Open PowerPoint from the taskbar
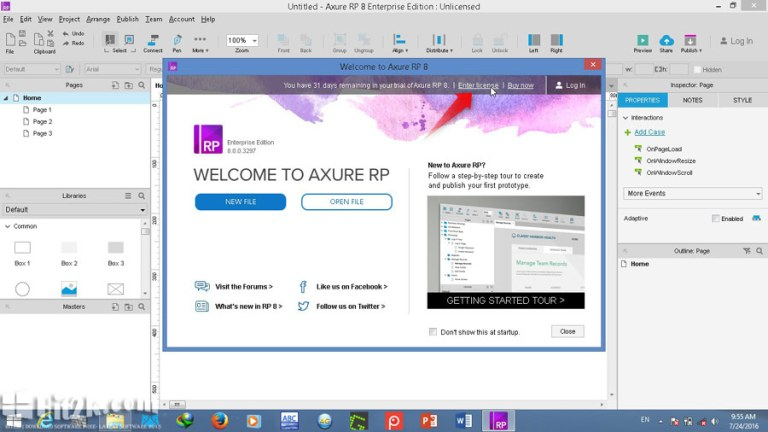 click(x=429, y=421)
